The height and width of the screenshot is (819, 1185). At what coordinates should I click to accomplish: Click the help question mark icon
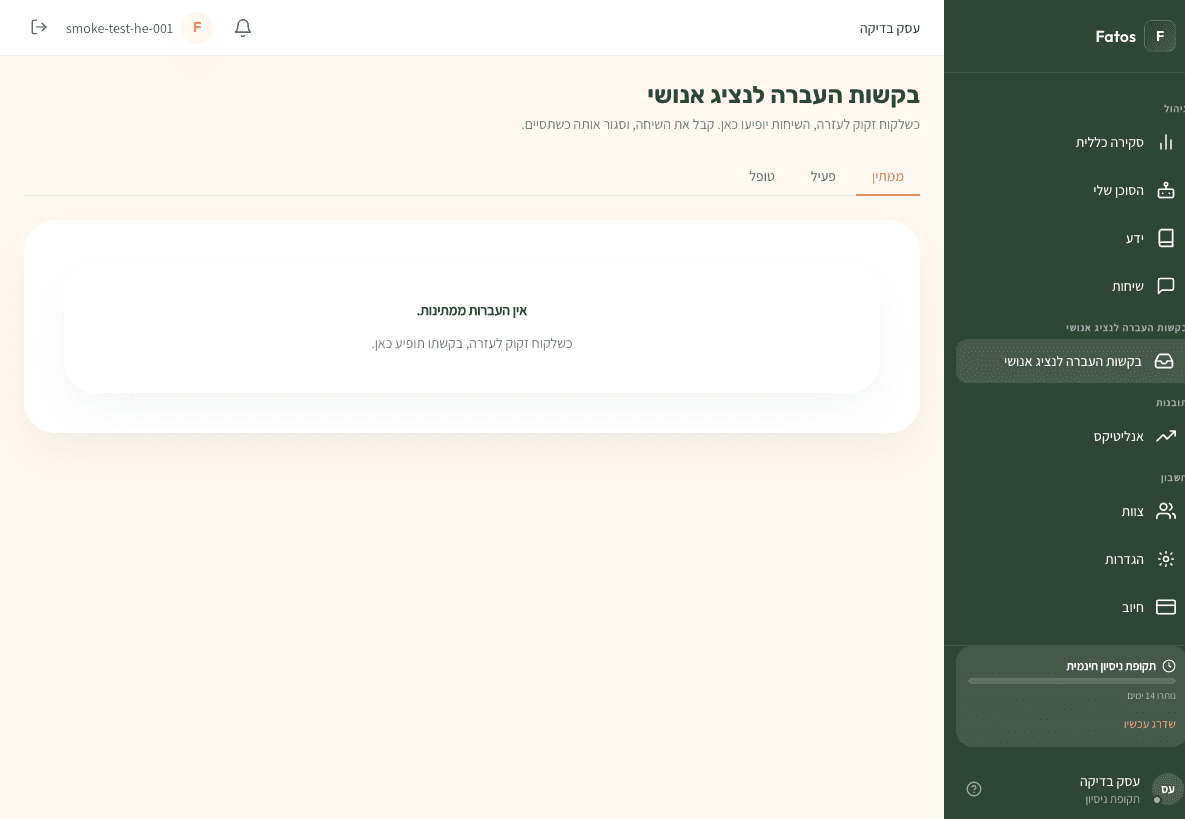pos(974,789)
